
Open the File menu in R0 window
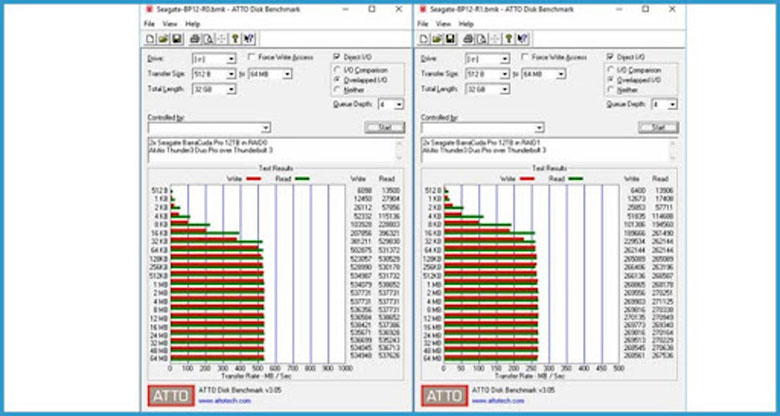[149, 24]
